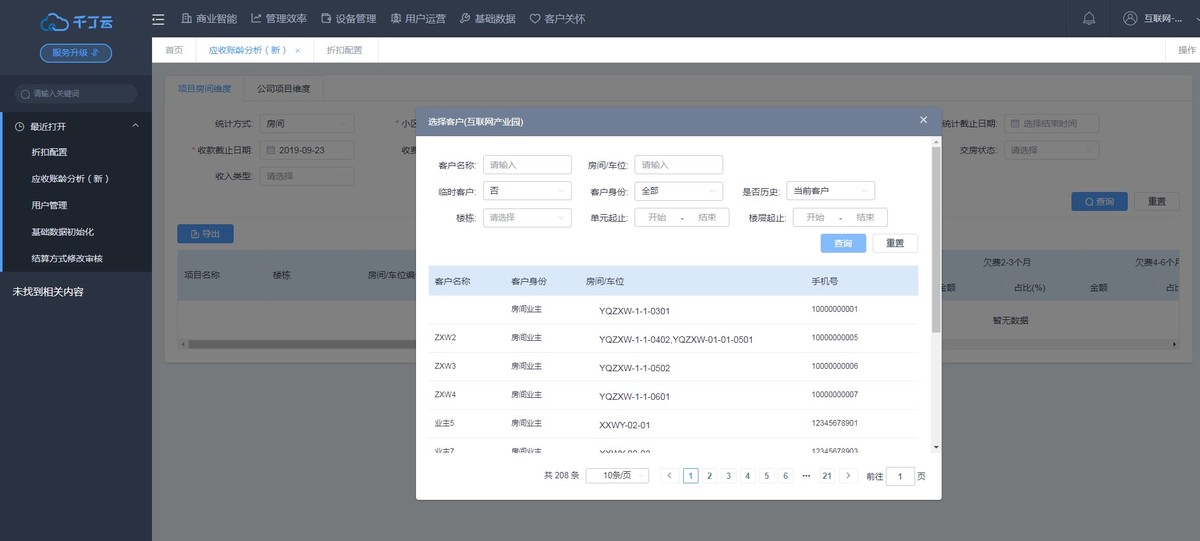The width and height of the screenshot is (1200, 541).
Task: Go to page 3 in pagination
Action: pos(728,476)
